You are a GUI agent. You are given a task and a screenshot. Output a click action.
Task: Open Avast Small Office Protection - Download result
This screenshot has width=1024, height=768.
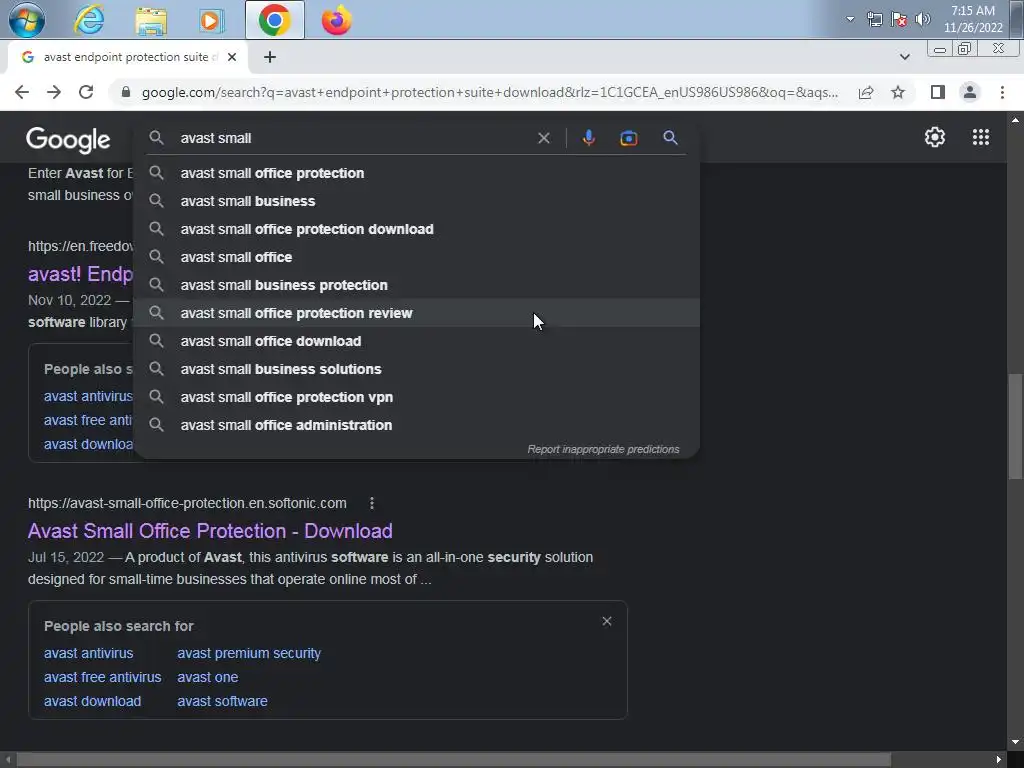click(x=210, y=531)
